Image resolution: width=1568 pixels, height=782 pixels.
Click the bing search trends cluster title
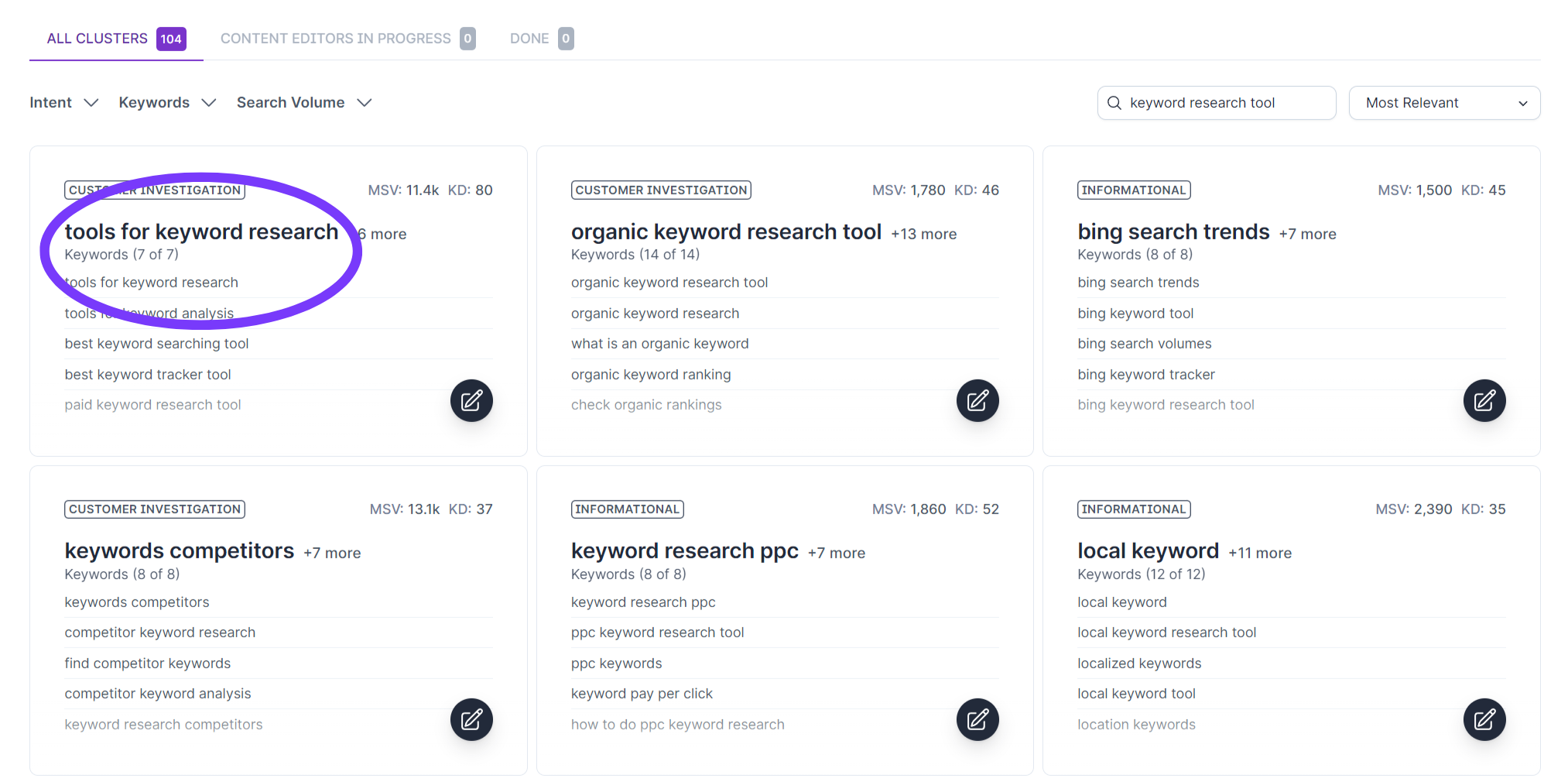pos(1173,232)
